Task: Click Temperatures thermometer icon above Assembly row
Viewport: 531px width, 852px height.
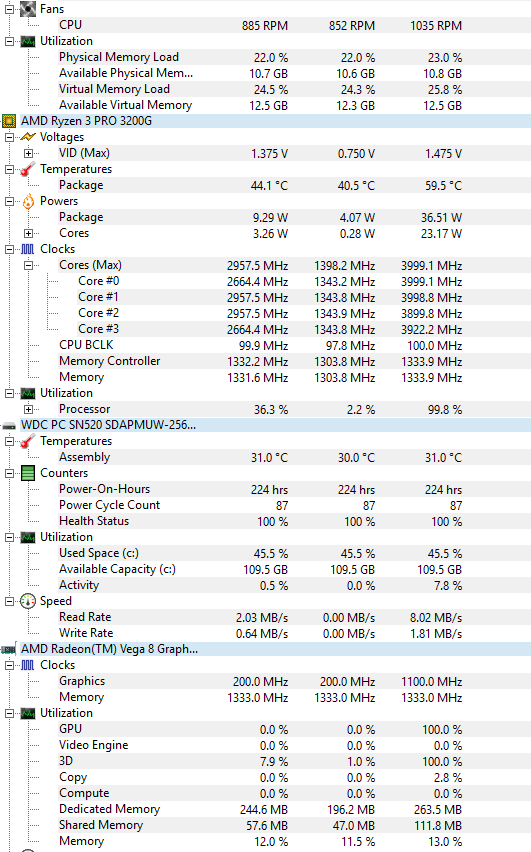Action: pos(28,441)
